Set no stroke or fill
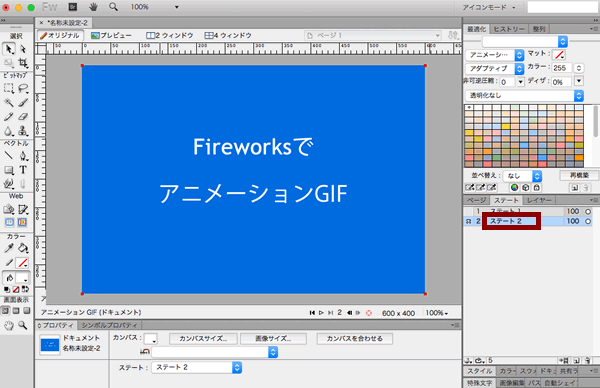 16,289
